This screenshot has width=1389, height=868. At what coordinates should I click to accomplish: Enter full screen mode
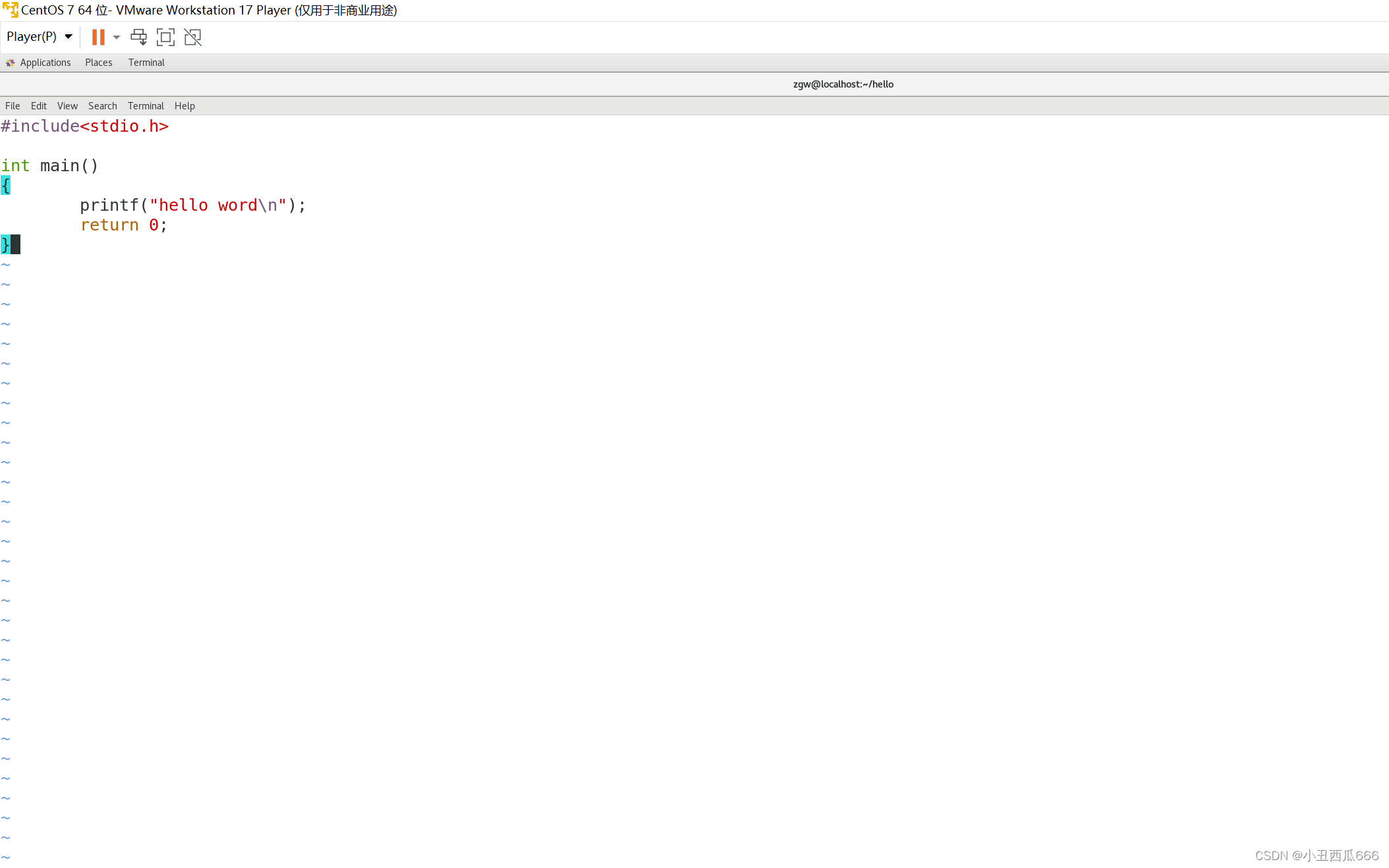[165, 37]
